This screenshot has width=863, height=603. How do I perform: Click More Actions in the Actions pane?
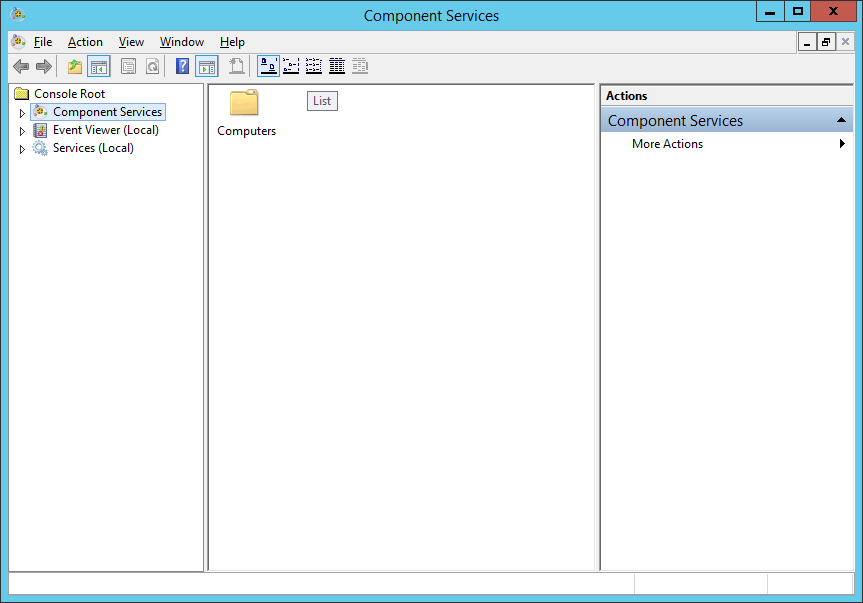coord(667,144)
